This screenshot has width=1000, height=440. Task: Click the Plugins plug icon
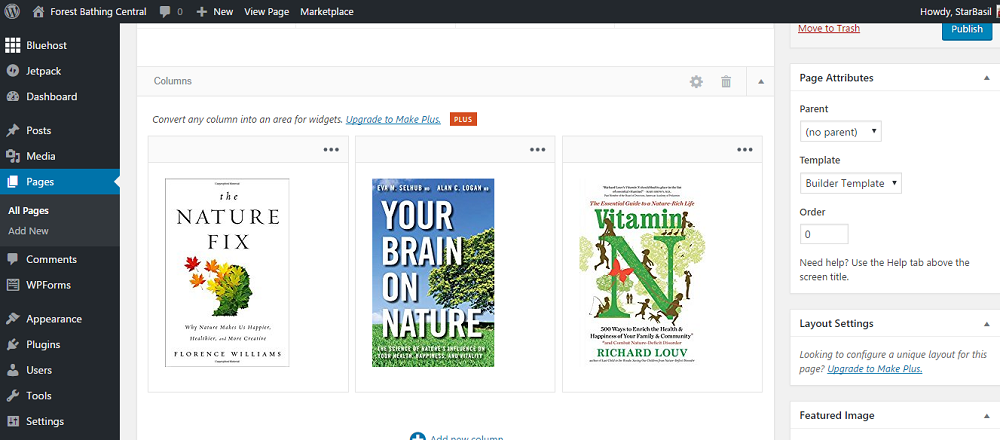point(13,344)
